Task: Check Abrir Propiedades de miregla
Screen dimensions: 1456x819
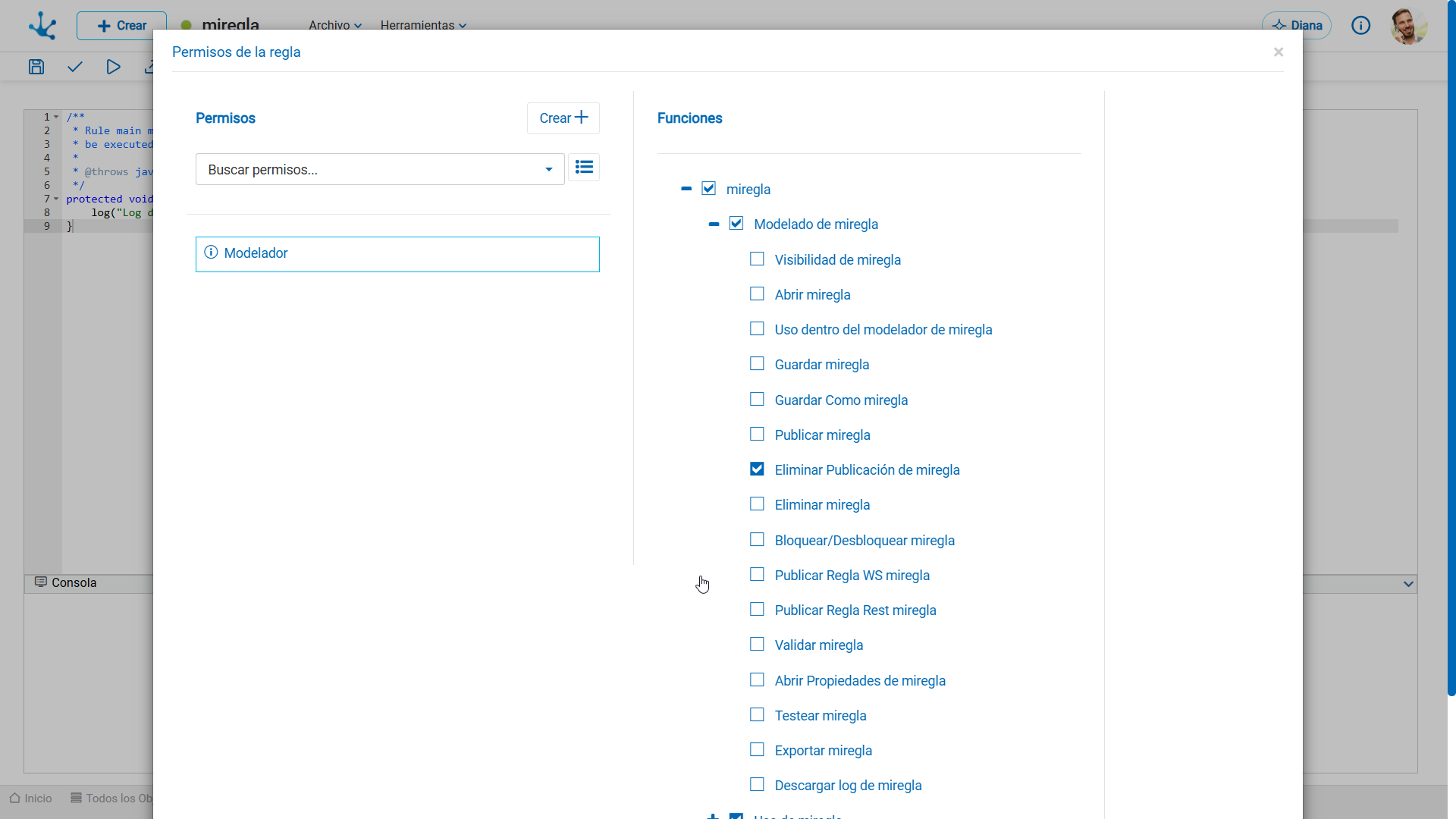Action: pyautogui.click(x=757, y=679)
